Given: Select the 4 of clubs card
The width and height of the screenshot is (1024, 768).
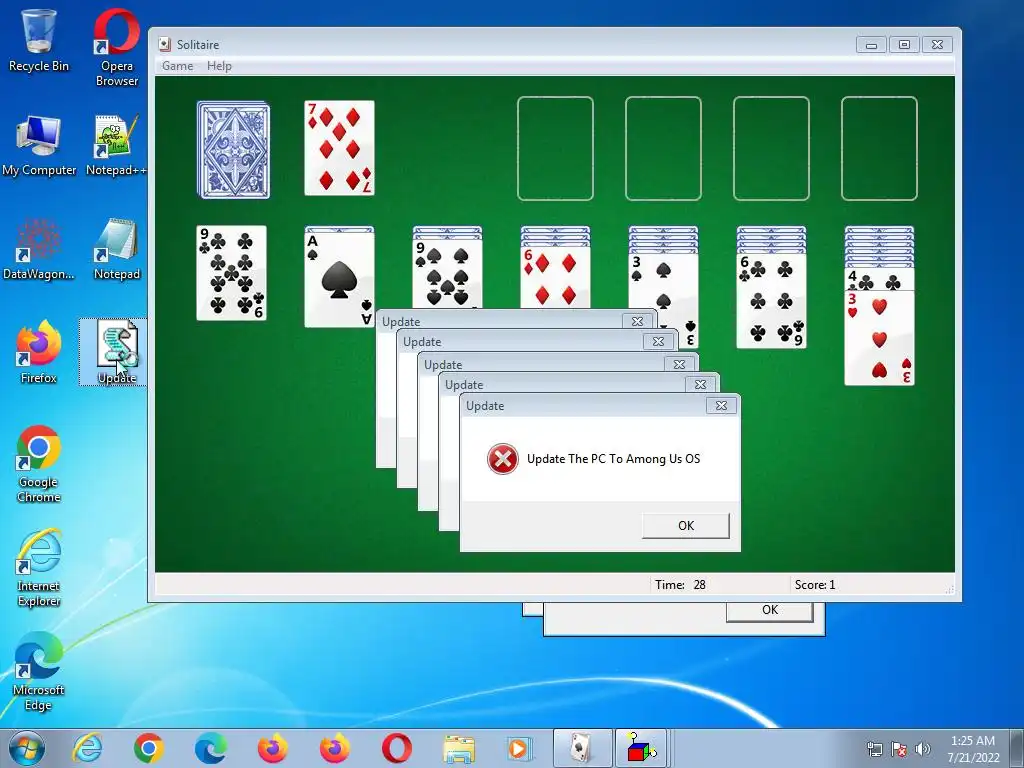Looking at the screenshot, I should click(x=880, y=280).
